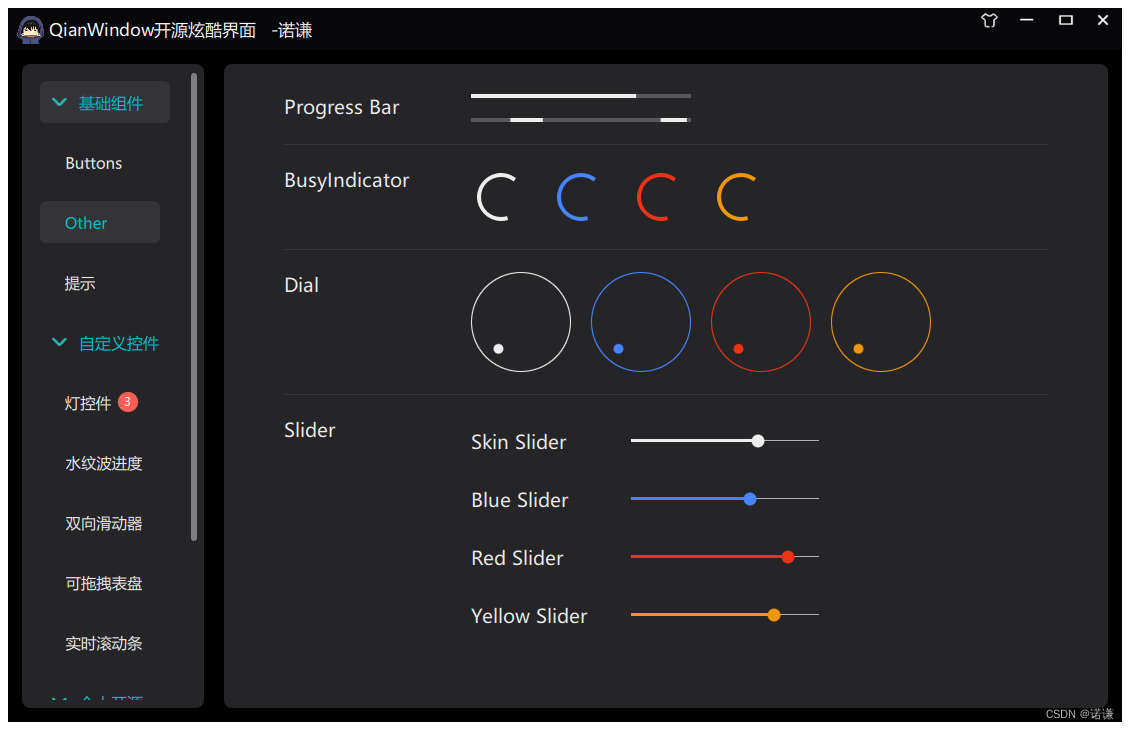Open the 实时滚动条 page
This screenshot has height=730, width=1130.
pyautogui.click(x=104, y=643)
